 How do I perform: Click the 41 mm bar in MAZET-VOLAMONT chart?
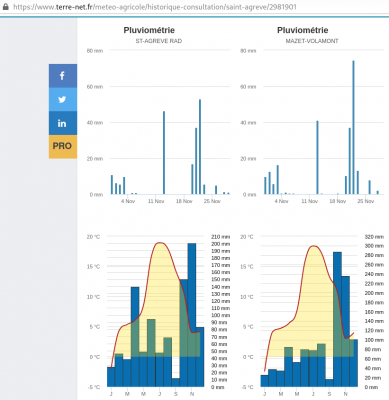(x=317, y=157)
